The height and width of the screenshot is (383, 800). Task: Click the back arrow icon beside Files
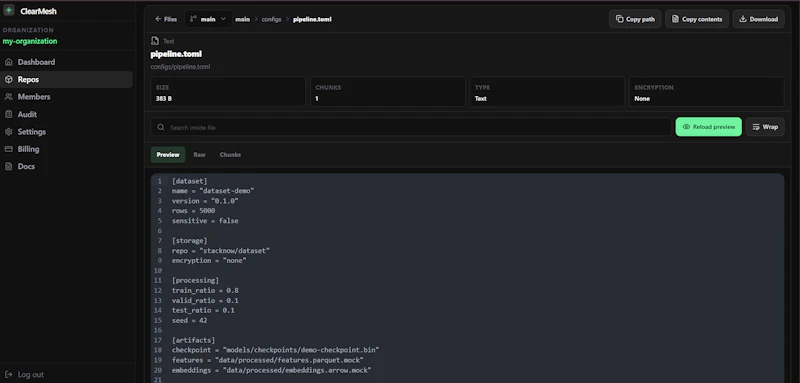(158, 19)
